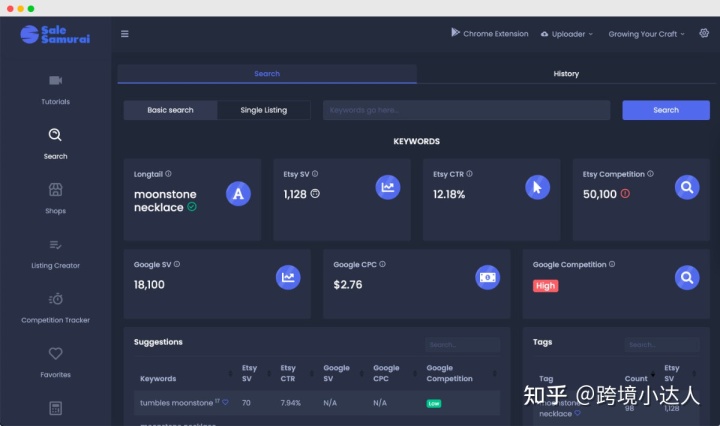Open Tutorials in the sidebar
This screenshot has width=720, height=426.
pyautogui.click(x=56, y=90)
